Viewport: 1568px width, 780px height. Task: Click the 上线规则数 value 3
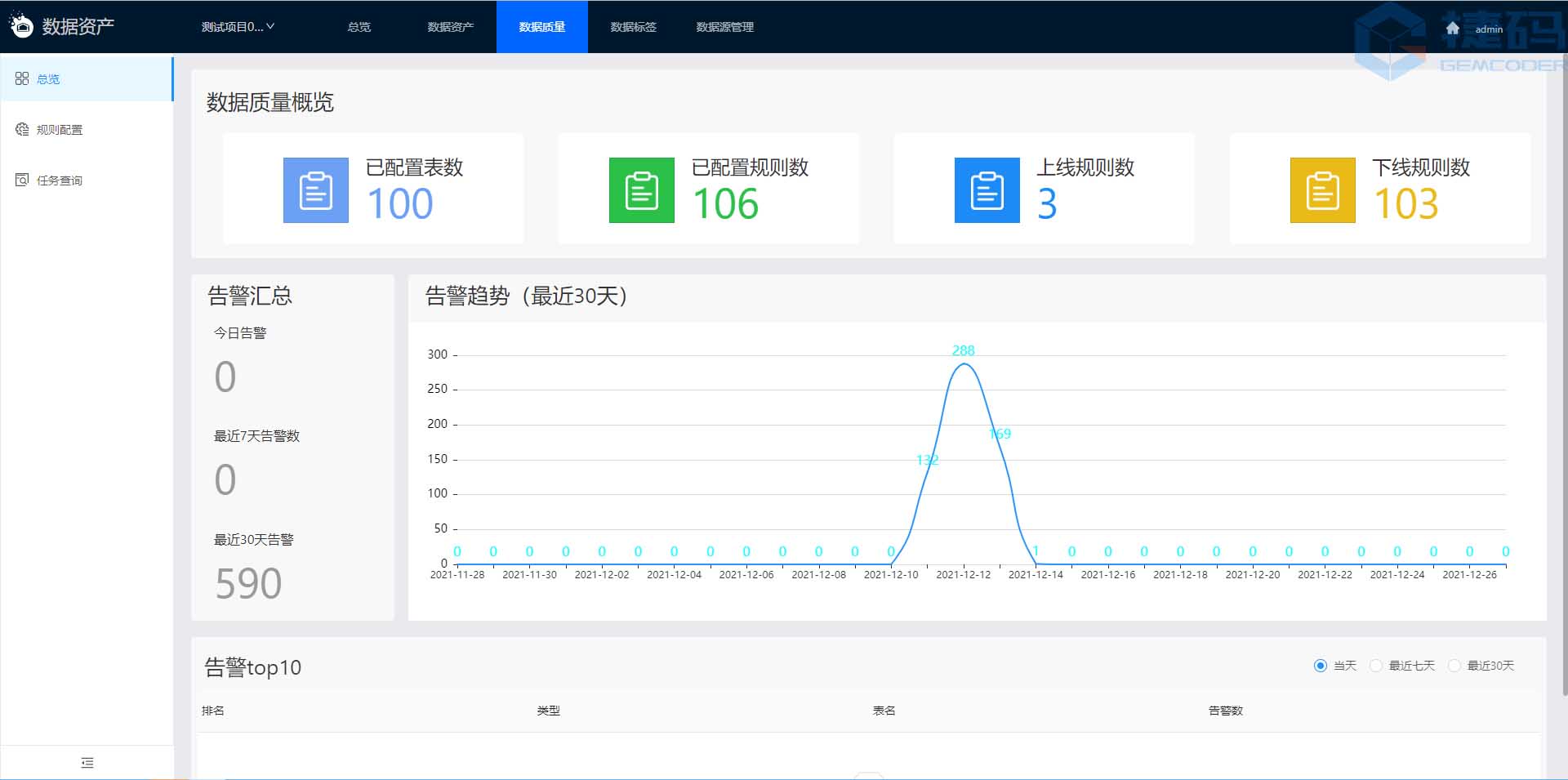1047,204
